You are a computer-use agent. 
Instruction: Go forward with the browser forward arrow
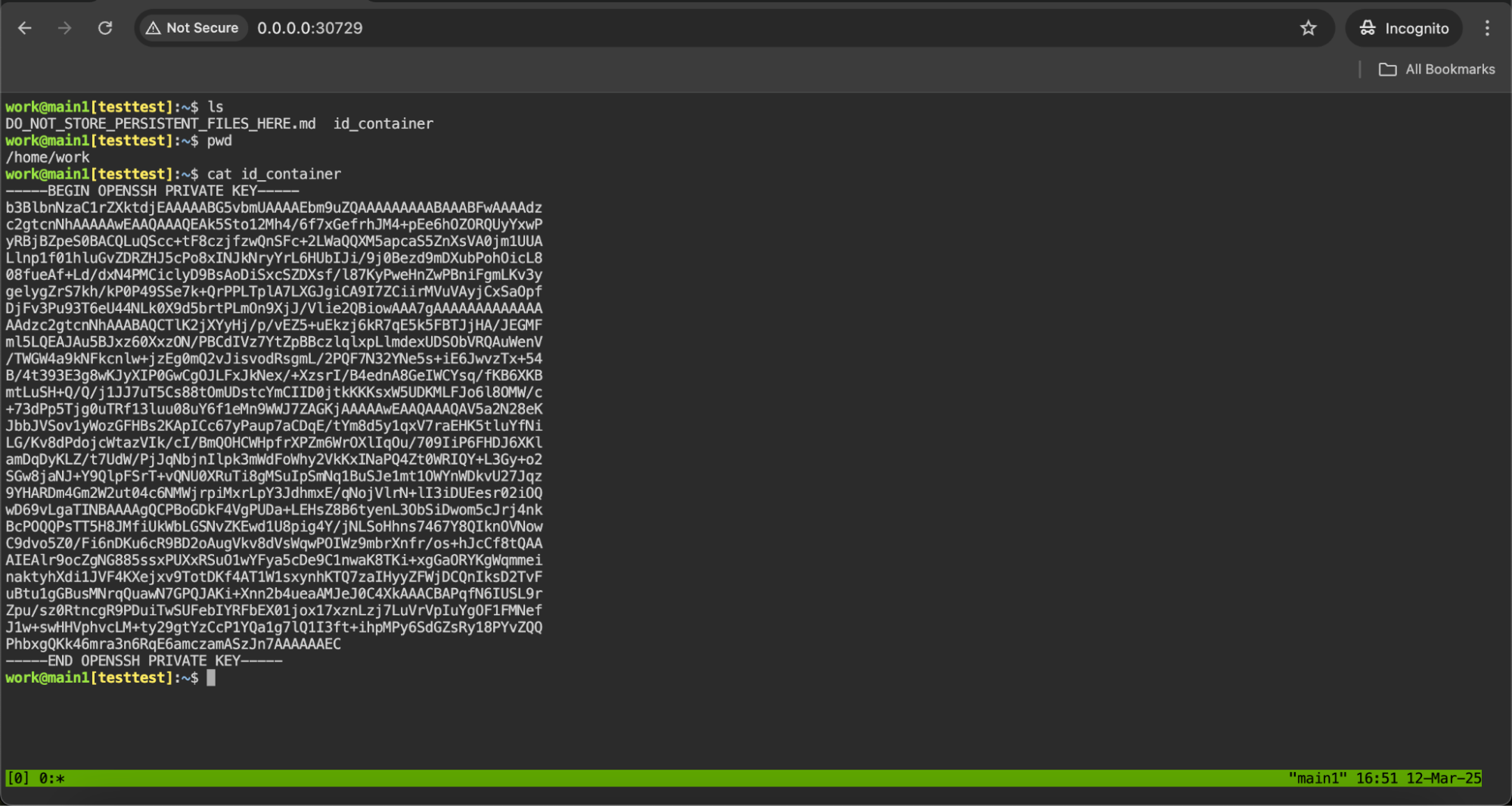(65, 28)
